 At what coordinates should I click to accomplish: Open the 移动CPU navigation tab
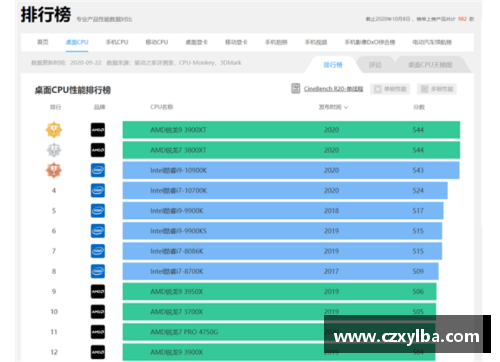point(157,42)
